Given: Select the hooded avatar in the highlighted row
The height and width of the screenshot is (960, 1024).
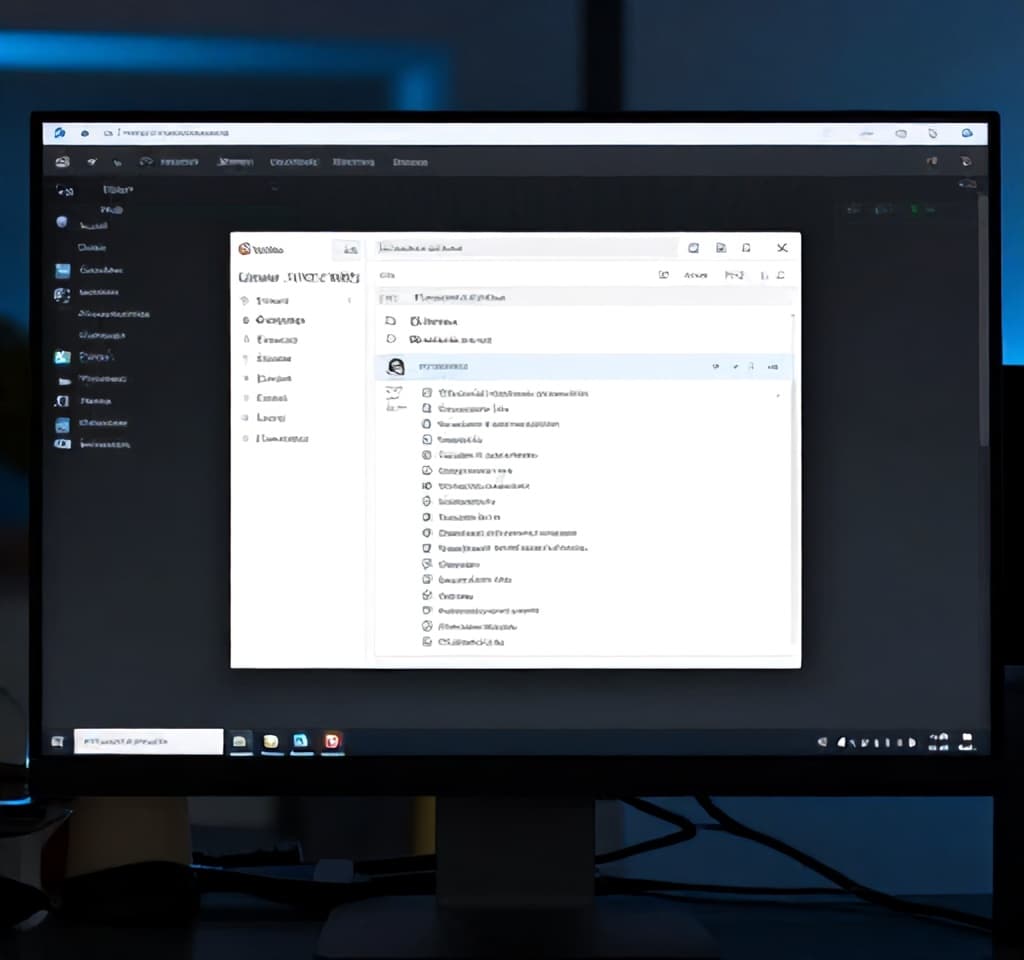Looking at the screenshot, I should [396, 367].
